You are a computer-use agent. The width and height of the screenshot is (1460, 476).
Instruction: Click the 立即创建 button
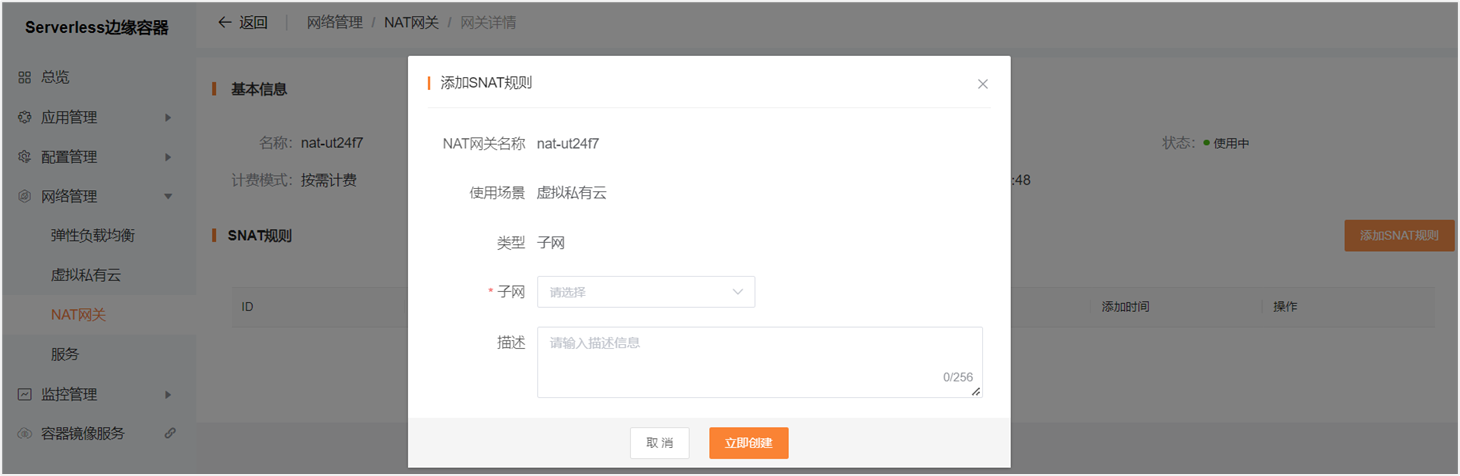[x=749, y=443]
